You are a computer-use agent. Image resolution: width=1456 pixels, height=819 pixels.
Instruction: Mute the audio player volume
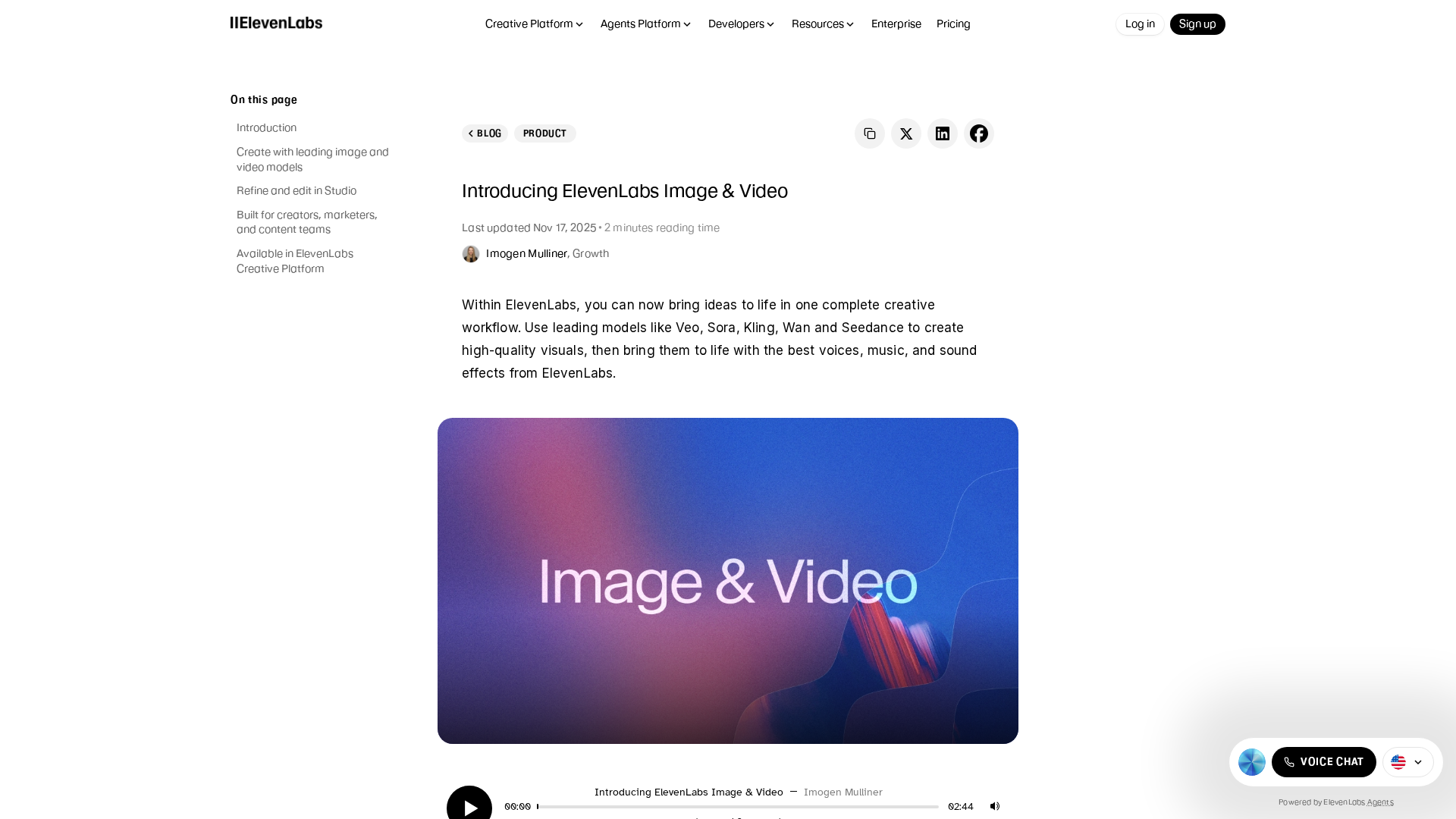pos(995,806)
